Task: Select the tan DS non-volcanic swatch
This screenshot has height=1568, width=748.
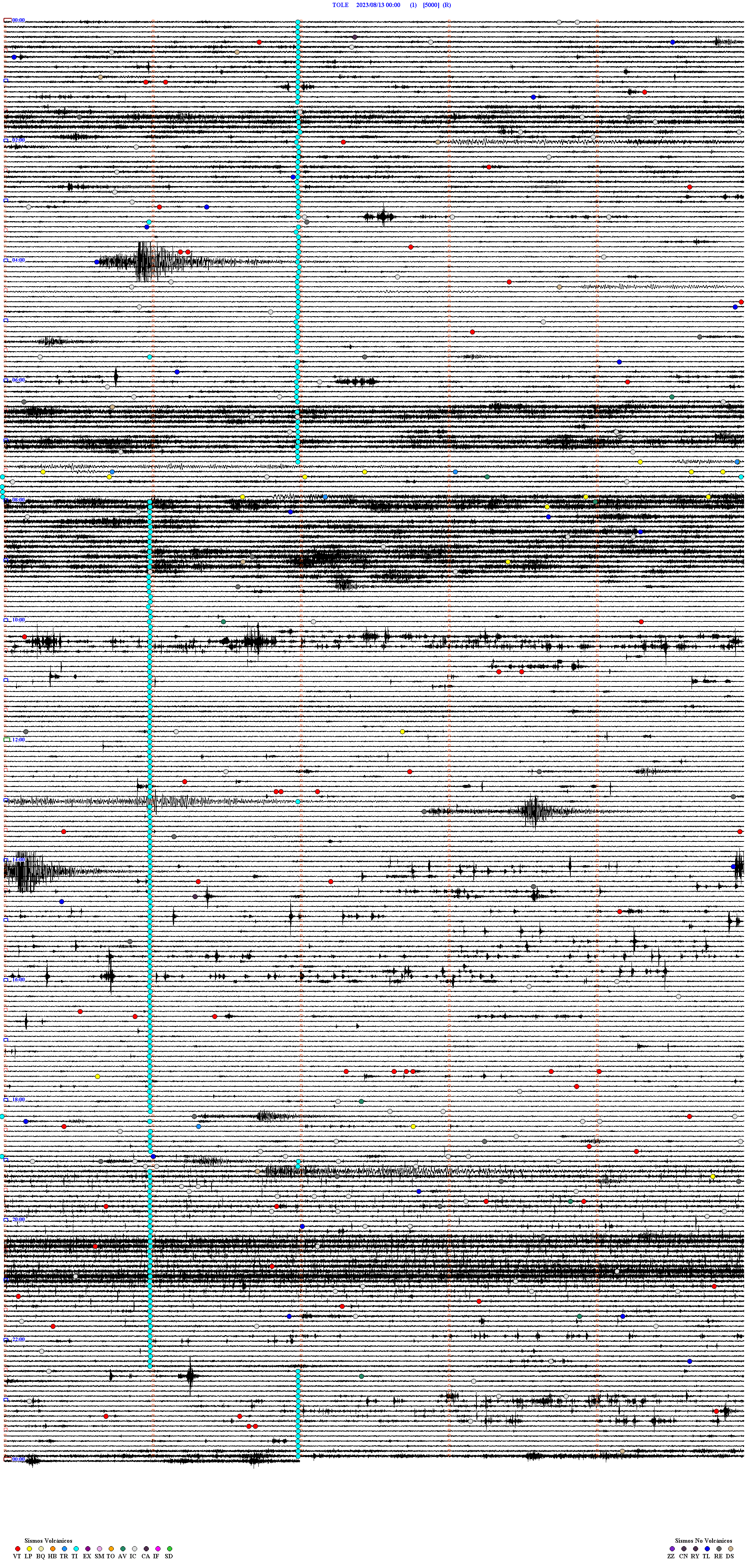Action: 730,1549
